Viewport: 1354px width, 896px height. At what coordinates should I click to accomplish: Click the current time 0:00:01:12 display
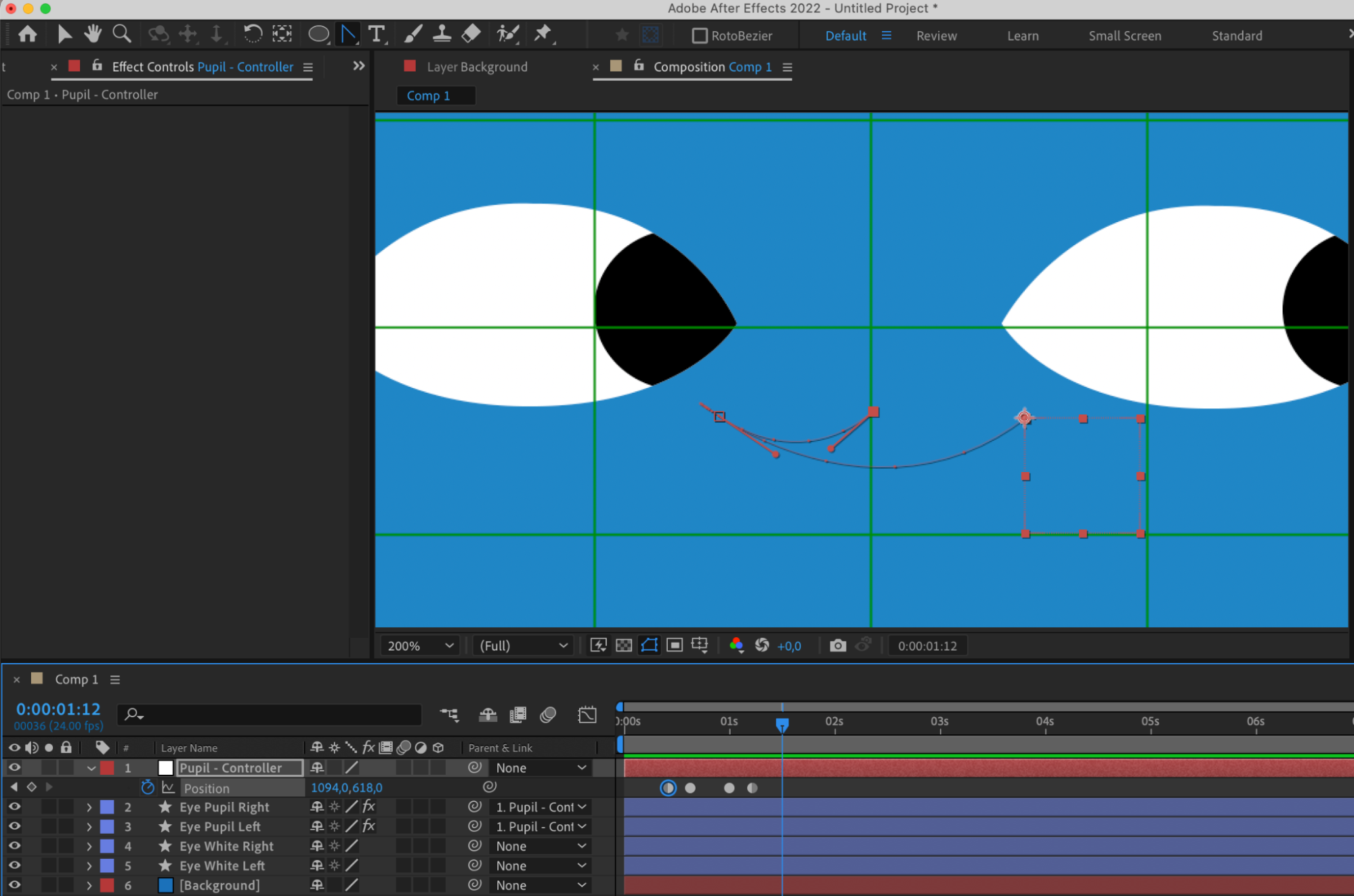tap(58, 709)
